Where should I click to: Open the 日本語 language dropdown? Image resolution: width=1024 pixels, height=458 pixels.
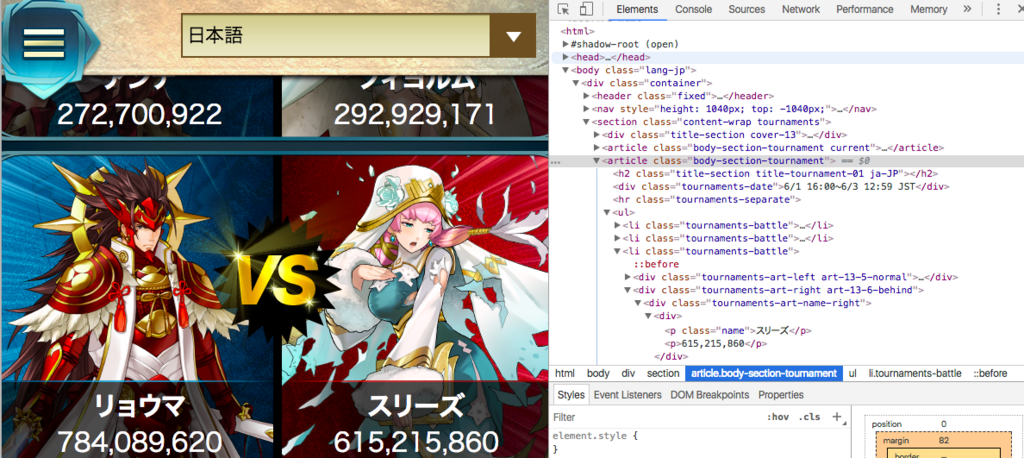click(x=358, y=35)
